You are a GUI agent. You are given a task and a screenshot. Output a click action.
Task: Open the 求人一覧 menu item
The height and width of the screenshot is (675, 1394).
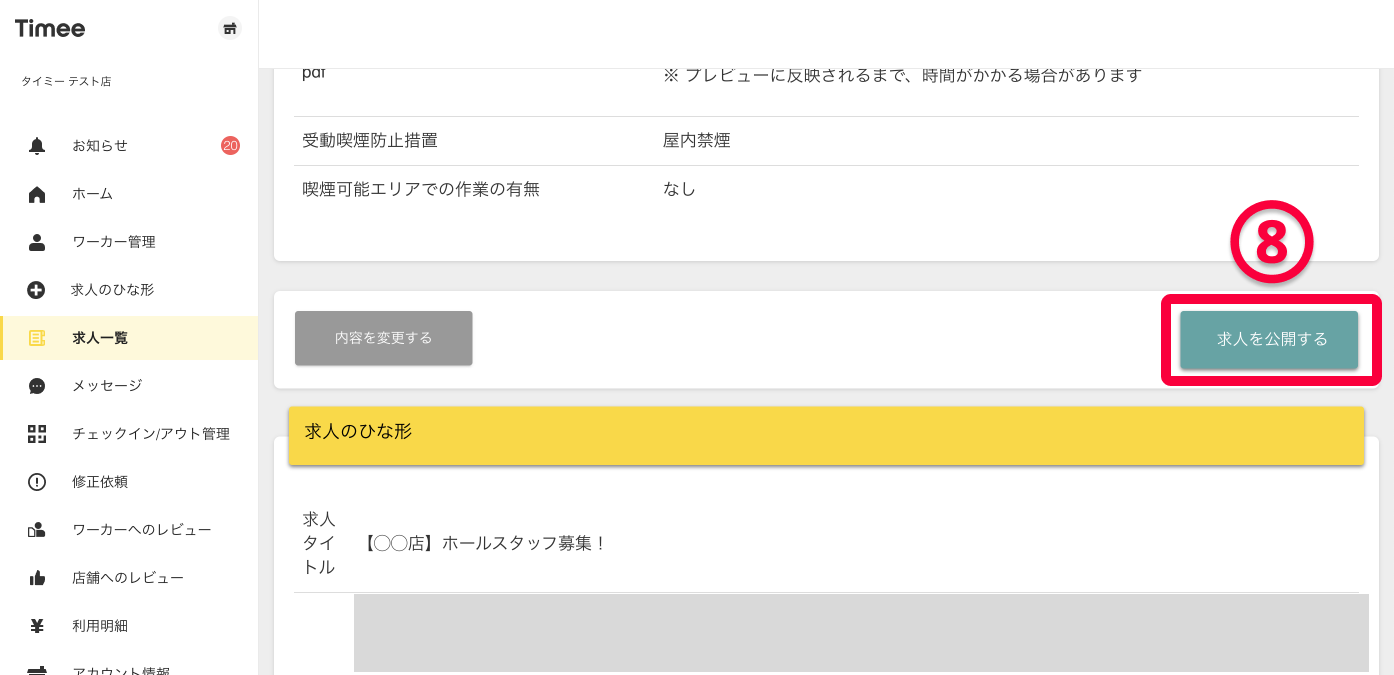(100, 338)
